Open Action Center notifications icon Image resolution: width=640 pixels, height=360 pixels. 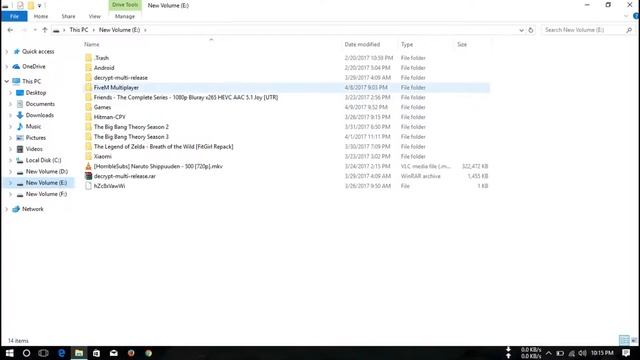626,353
